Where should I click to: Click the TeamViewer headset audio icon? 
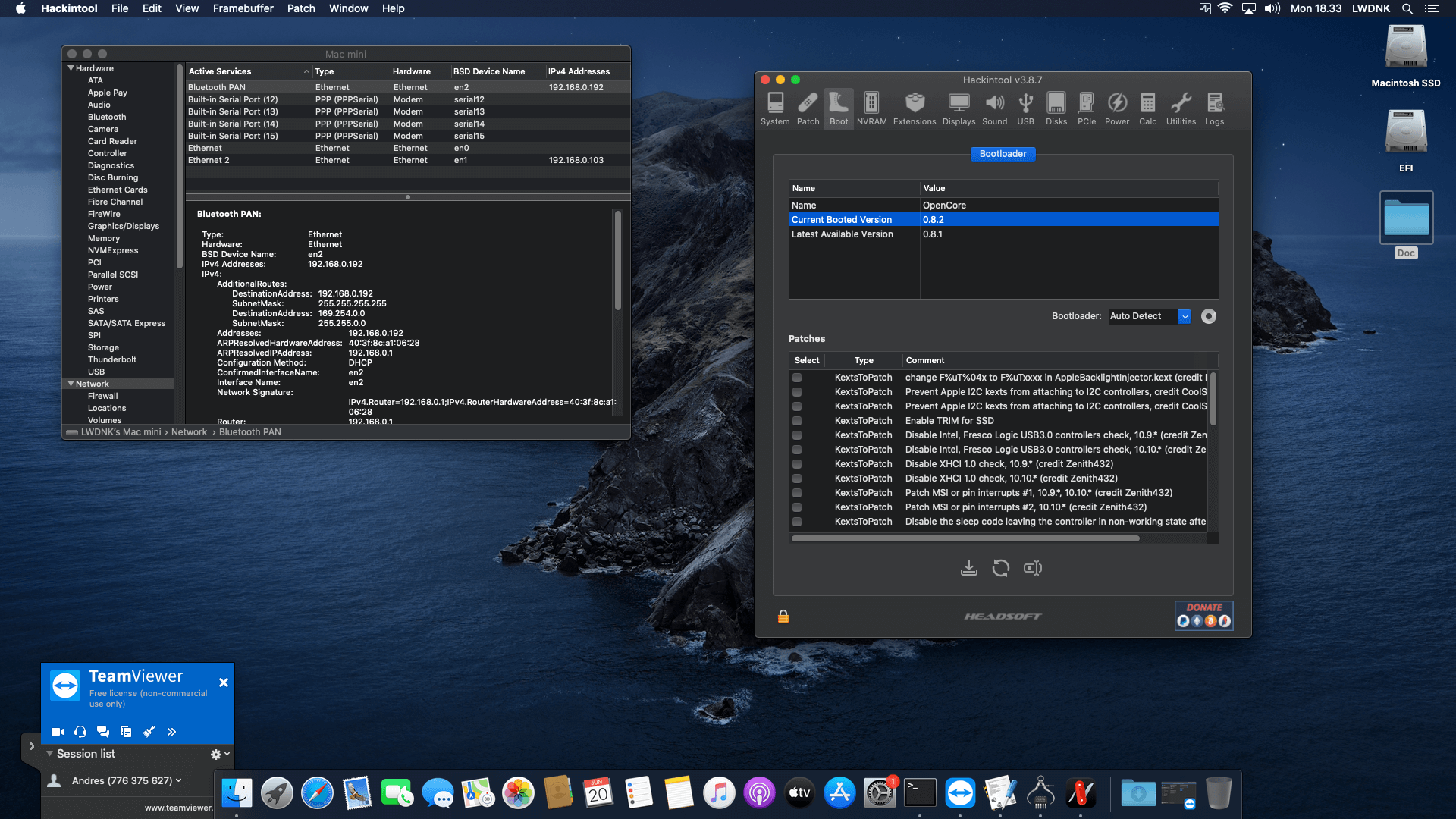(80, 732)
